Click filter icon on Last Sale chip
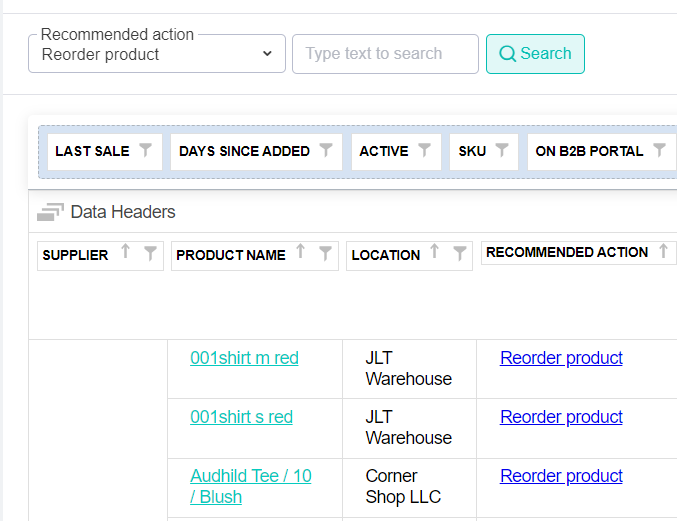The image size is (677, 521). (x=146, y=150)
